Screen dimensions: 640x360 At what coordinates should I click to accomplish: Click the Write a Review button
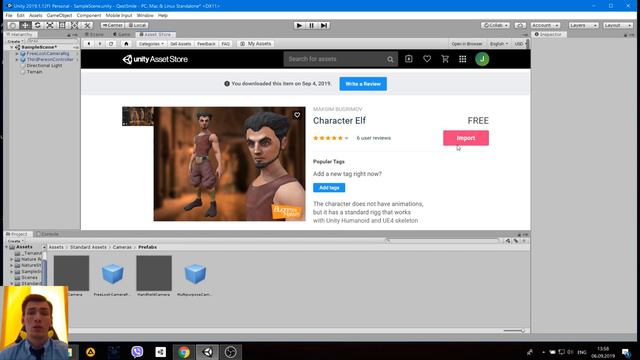click(363, 84)
